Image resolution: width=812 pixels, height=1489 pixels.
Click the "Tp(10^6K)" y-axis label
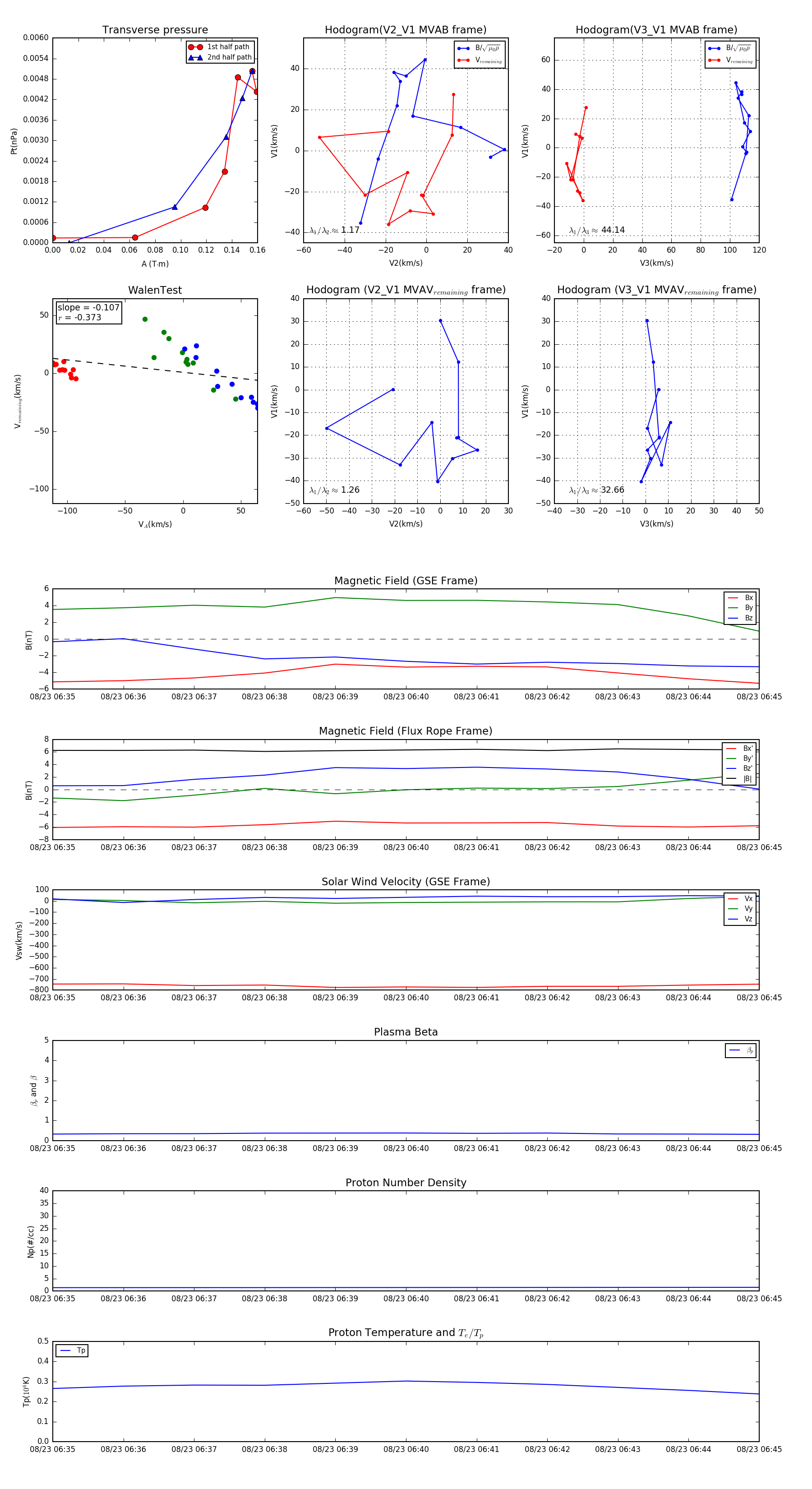[x=27, y=1392]
